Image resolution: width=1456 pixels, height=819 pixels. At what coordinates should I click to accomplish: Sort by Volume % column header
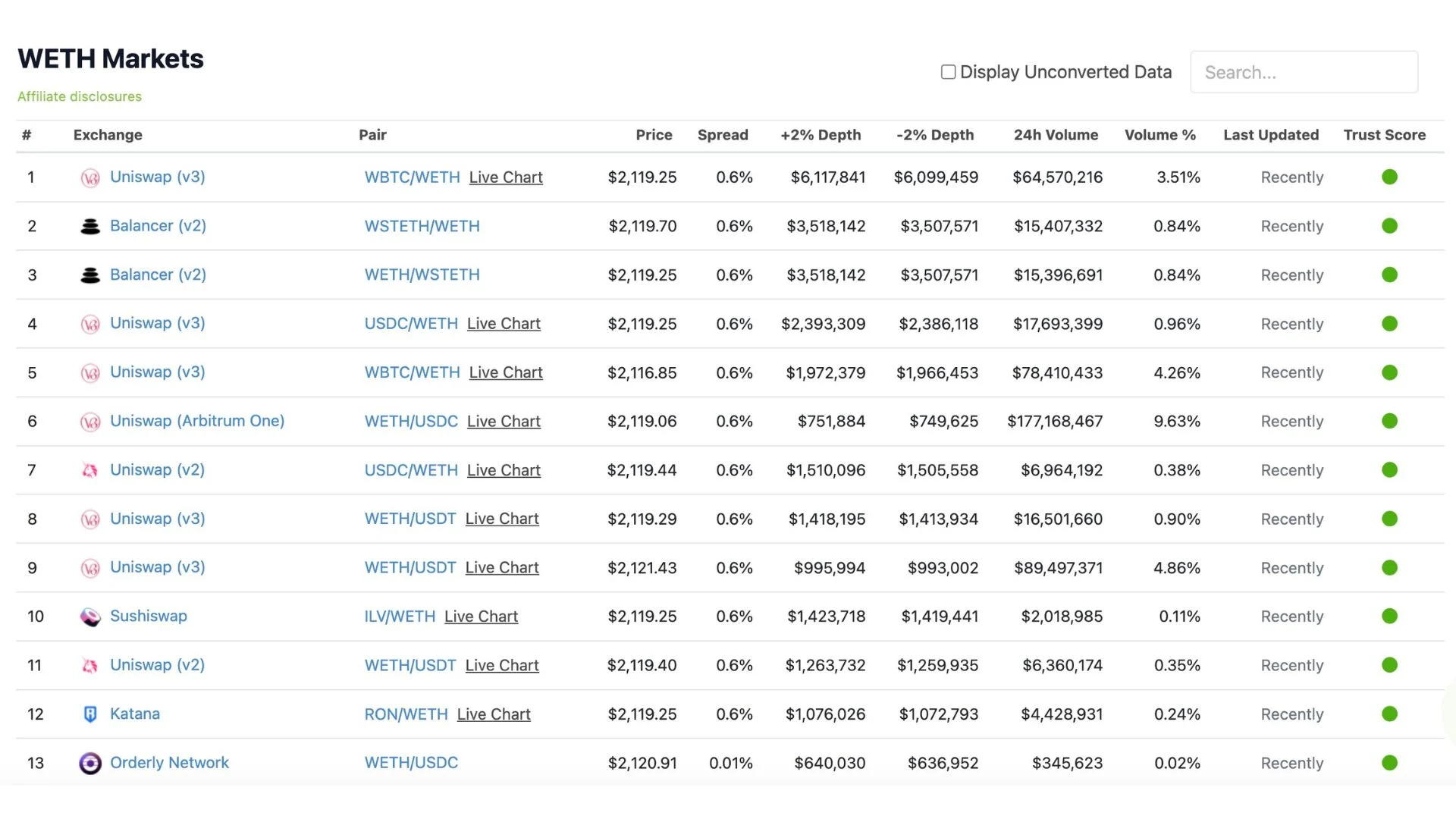tap(1160, 135)
